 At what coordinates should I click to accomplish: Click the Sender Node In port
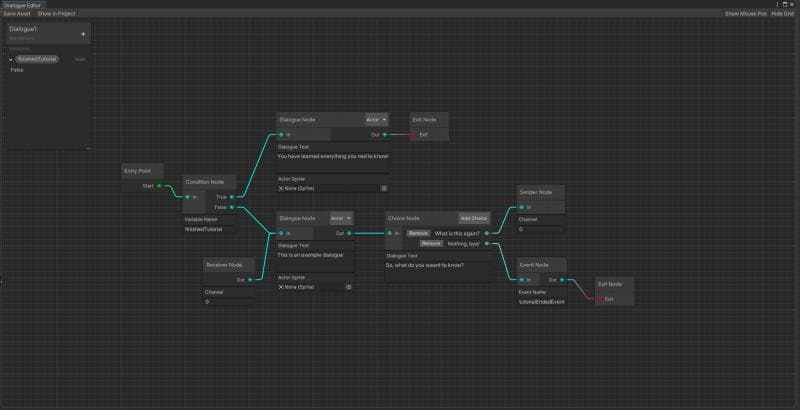521,207
